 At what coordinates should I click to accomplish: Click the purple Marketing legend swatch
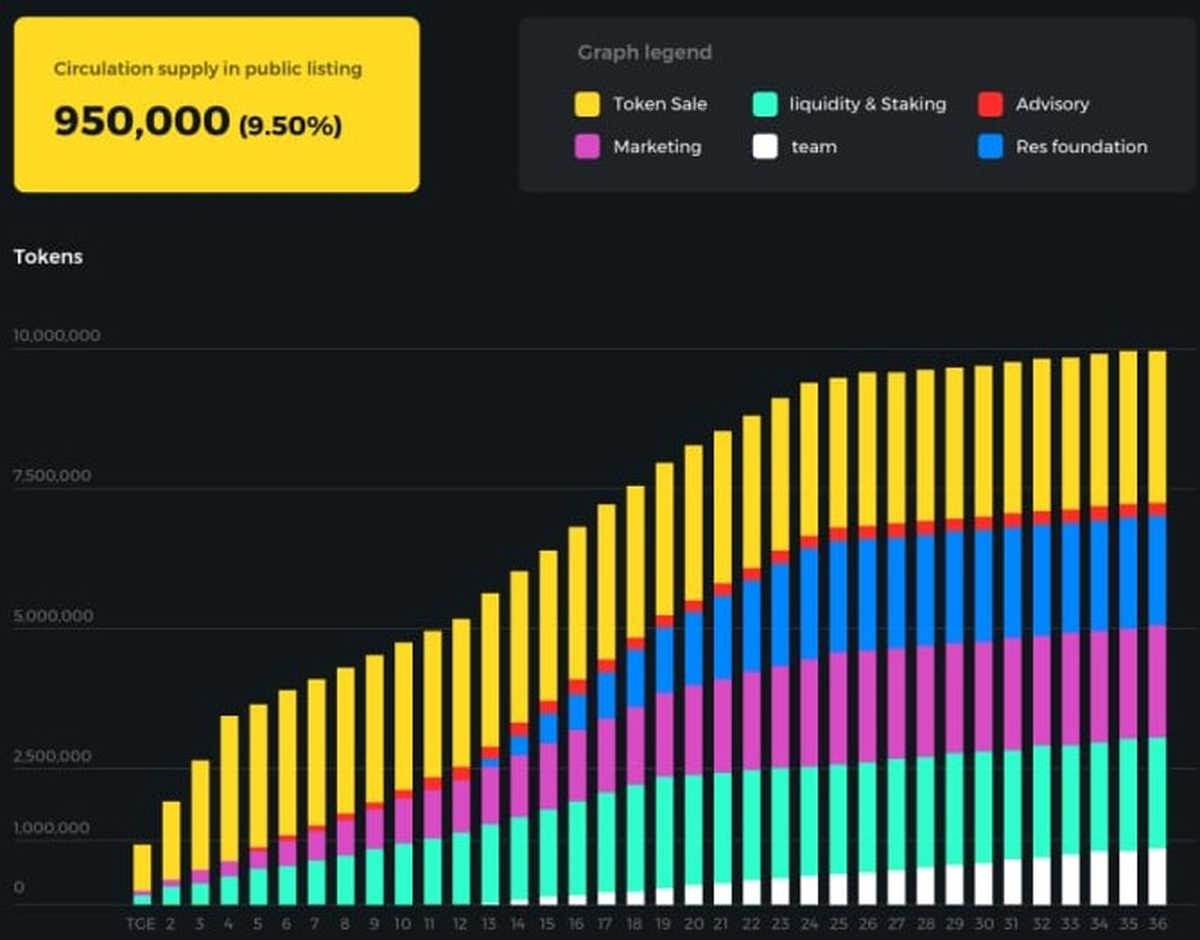tap(587, 147)
